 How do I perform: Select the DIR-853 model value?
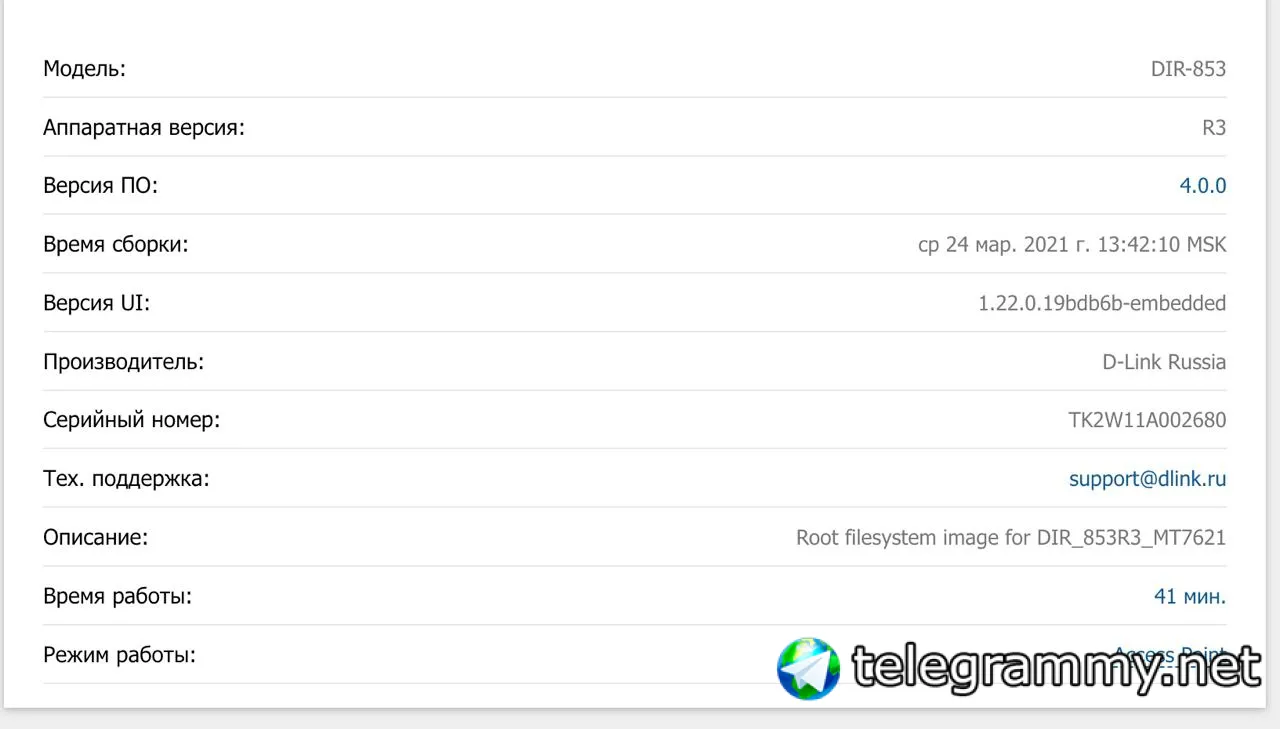click(1188, 69)
